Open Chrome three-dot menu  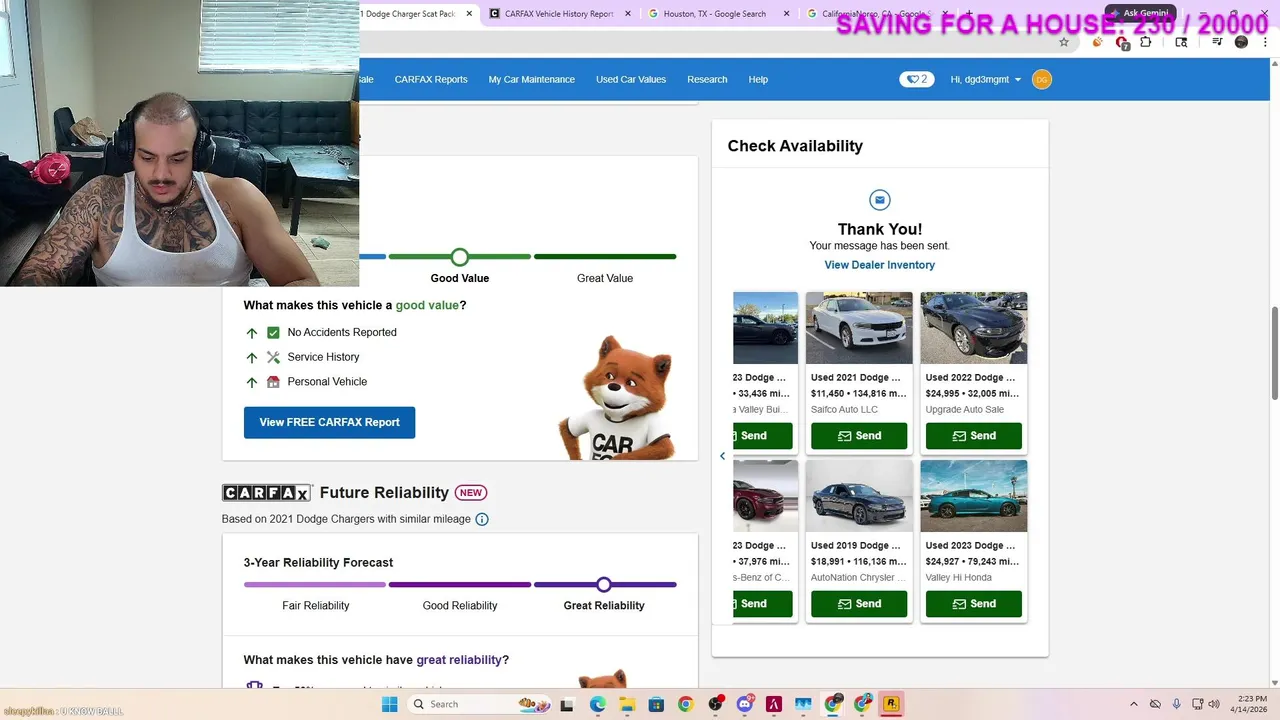tap(1266, 42)
